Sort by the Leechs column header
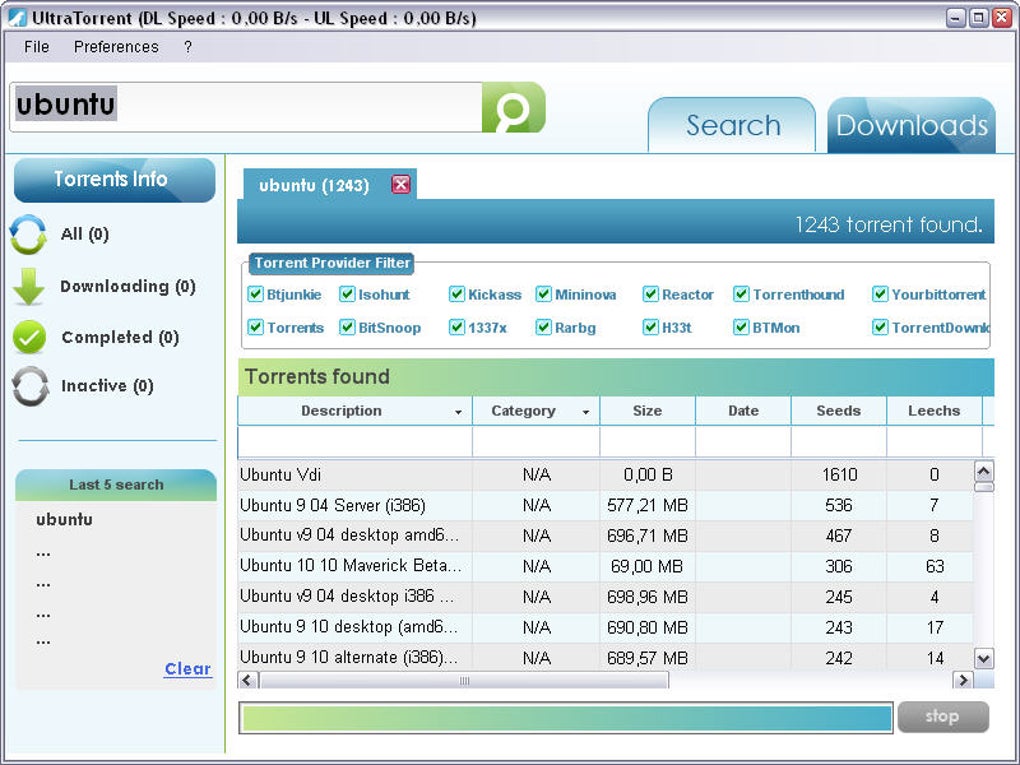 coord(934,410)
